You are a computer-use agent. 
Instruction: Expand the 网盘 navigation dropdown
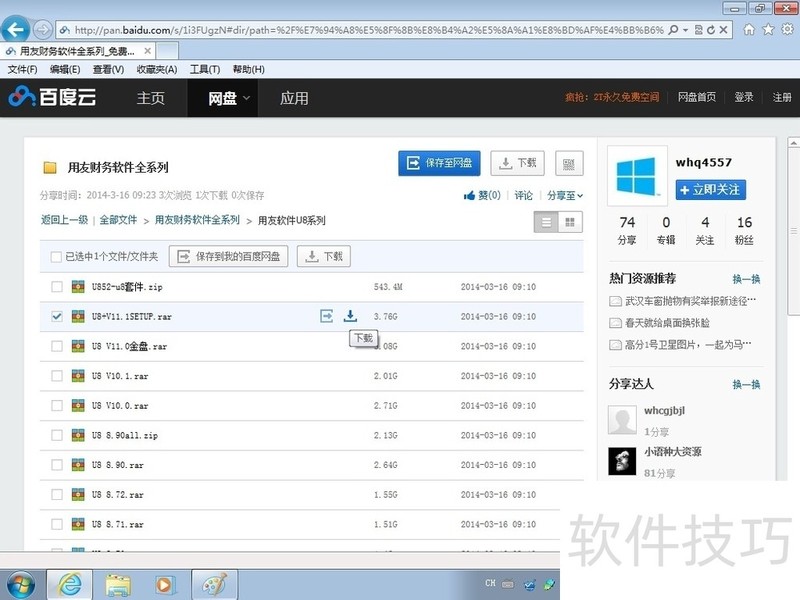point(229,98)
